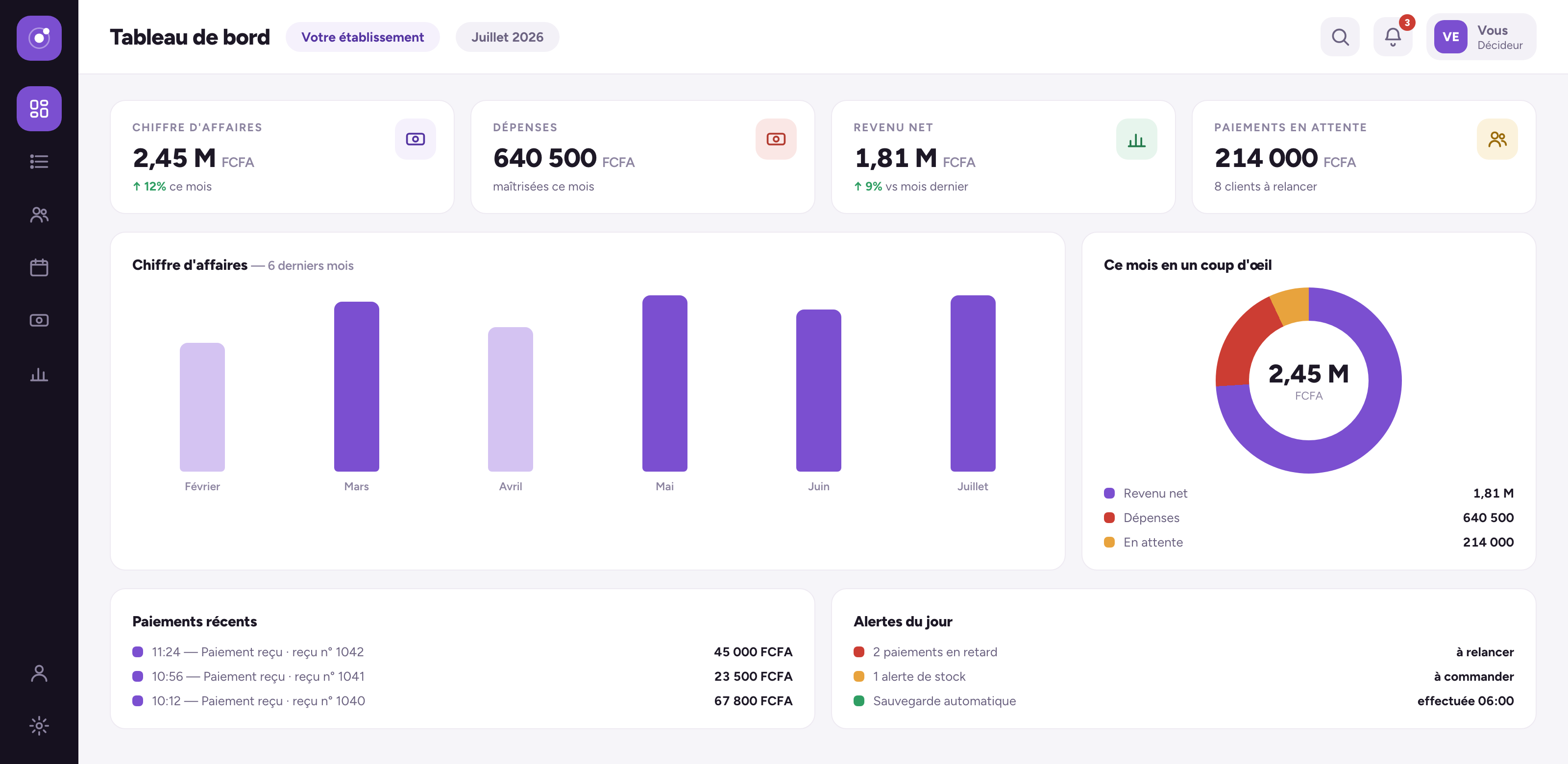The image size is (1568, 764).
Task: Click the Revenu net card chart icon
Action: (1136, 139)
